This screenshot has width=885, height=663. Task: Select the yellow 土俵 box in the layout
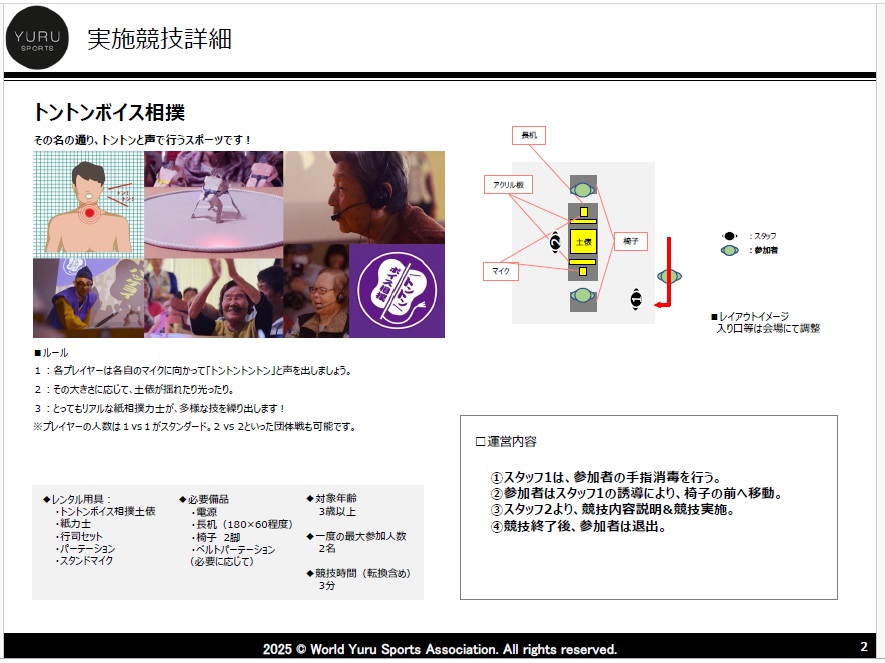[582, 243]
